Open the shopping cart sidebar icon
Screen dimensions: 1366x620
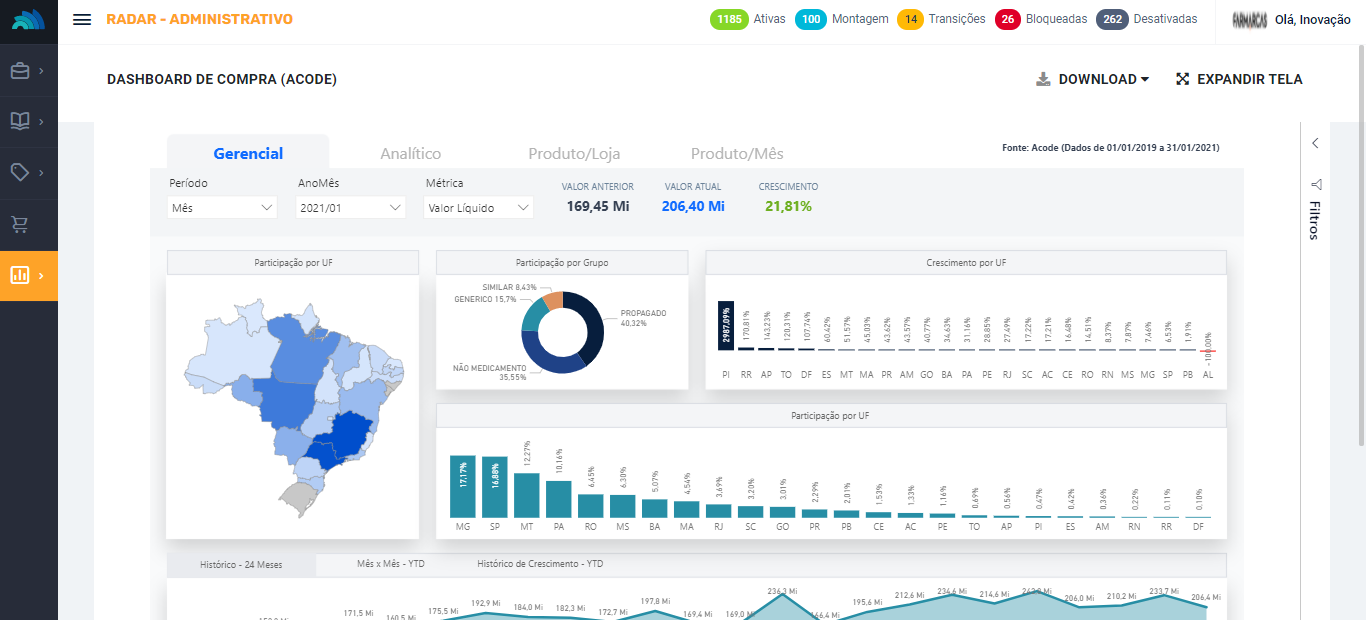pos(20,224)
